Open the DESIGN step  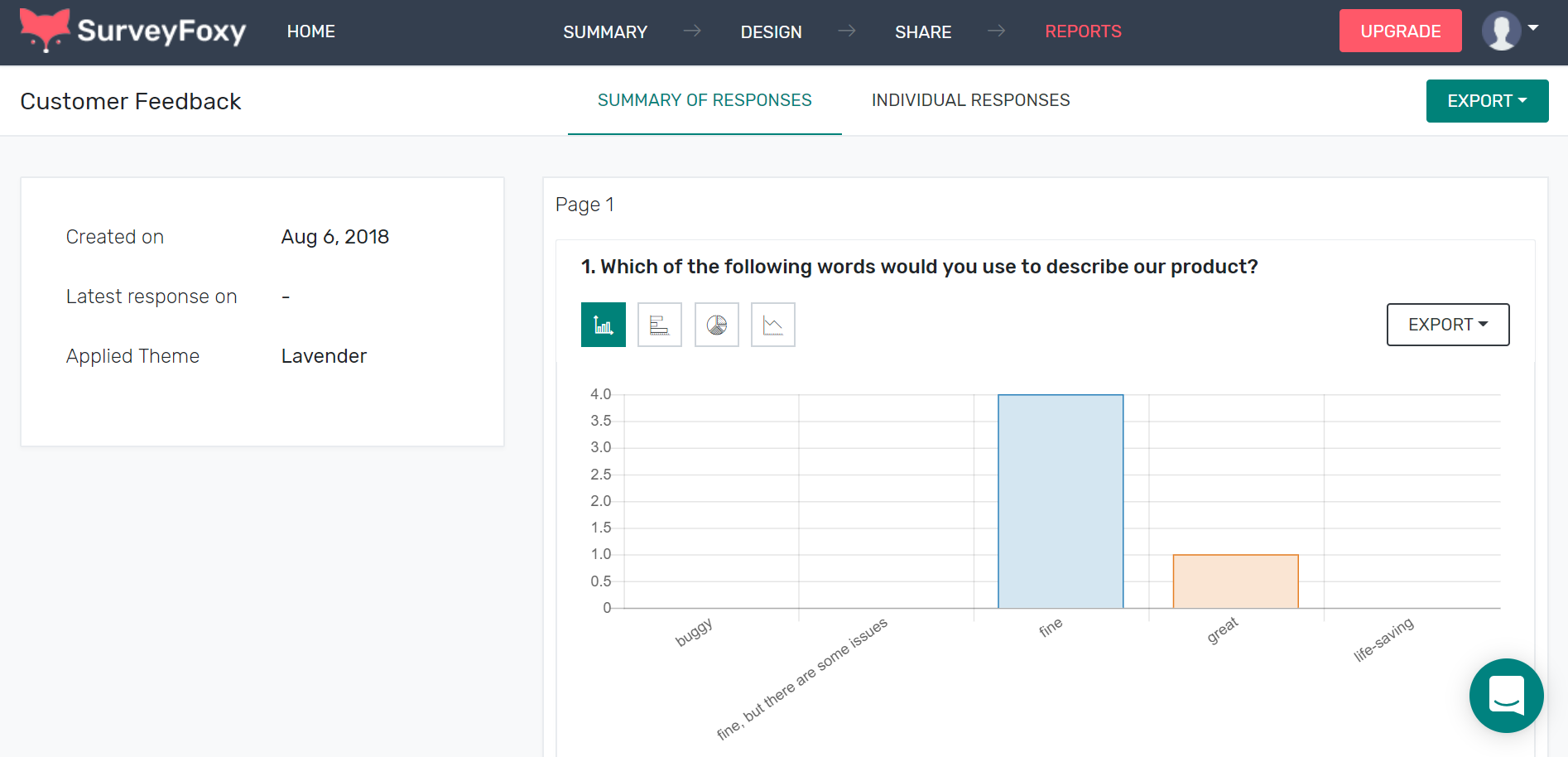pos(771,31)
